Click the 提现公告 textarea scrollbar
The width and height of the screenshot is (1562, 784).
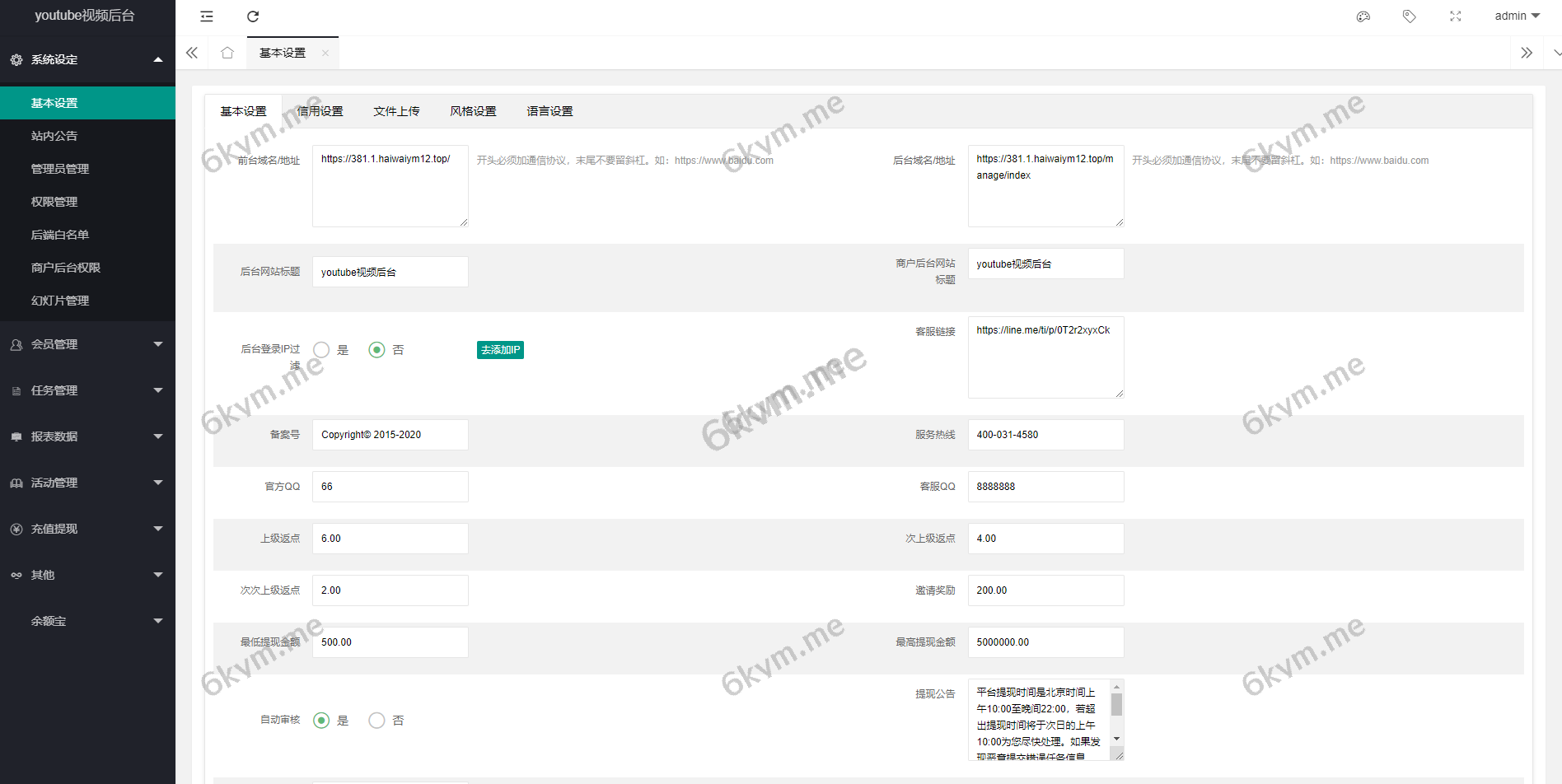[x=1116, y=706]
